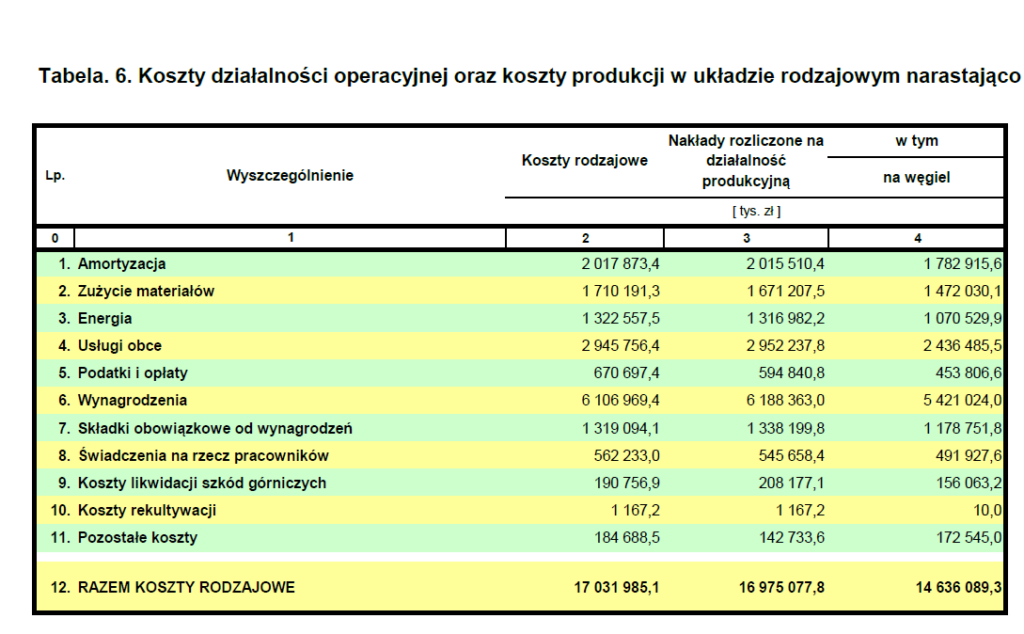Select the value 156 063,2
The height and width of the screenshot is (634, 1024).
click(x=968, y=483)
